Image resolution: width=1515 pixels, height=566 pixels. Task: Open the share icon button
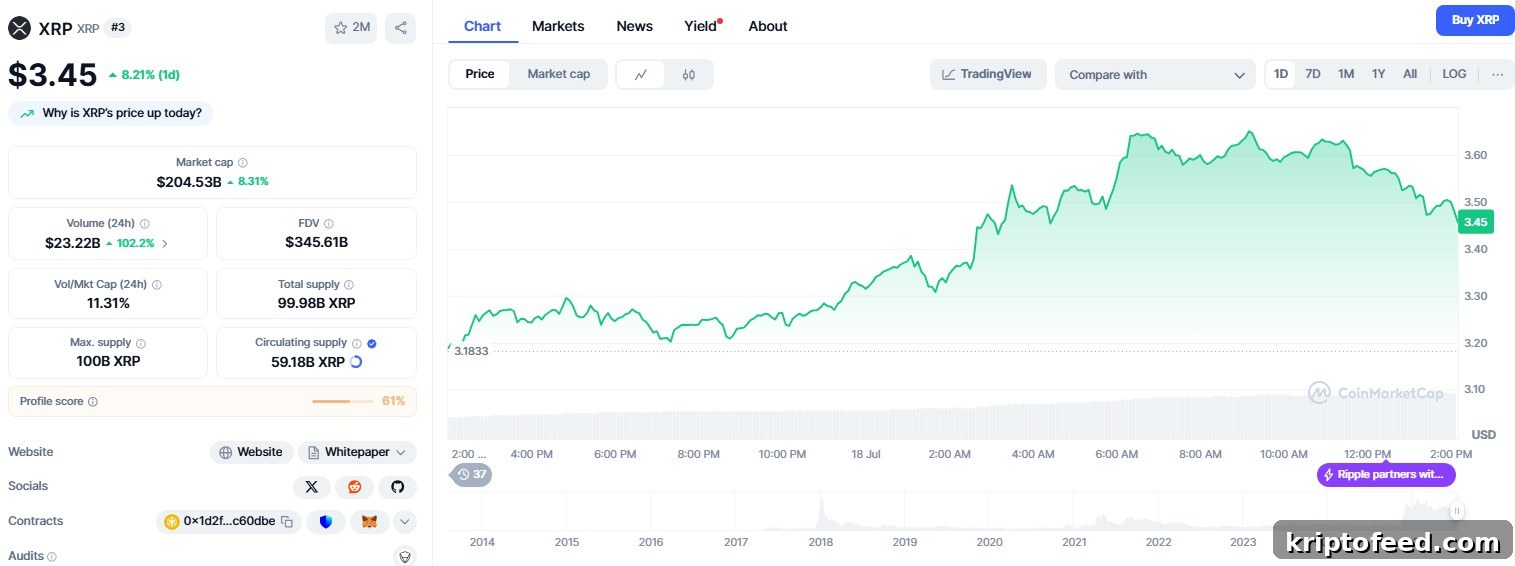pyautogui.click(x=400, y=28)
